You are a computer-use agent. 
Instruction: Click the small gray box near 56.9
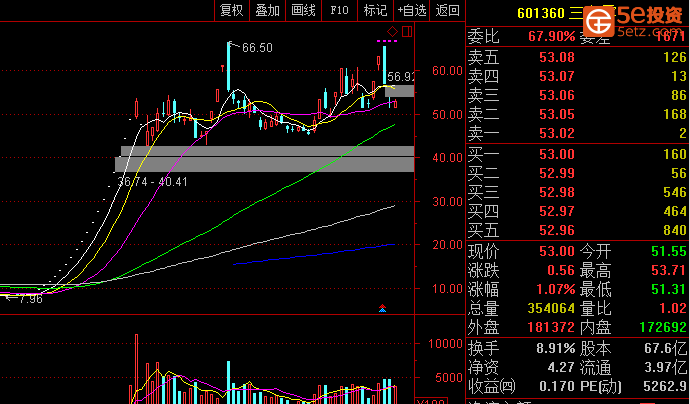click(x=400, y=91)
